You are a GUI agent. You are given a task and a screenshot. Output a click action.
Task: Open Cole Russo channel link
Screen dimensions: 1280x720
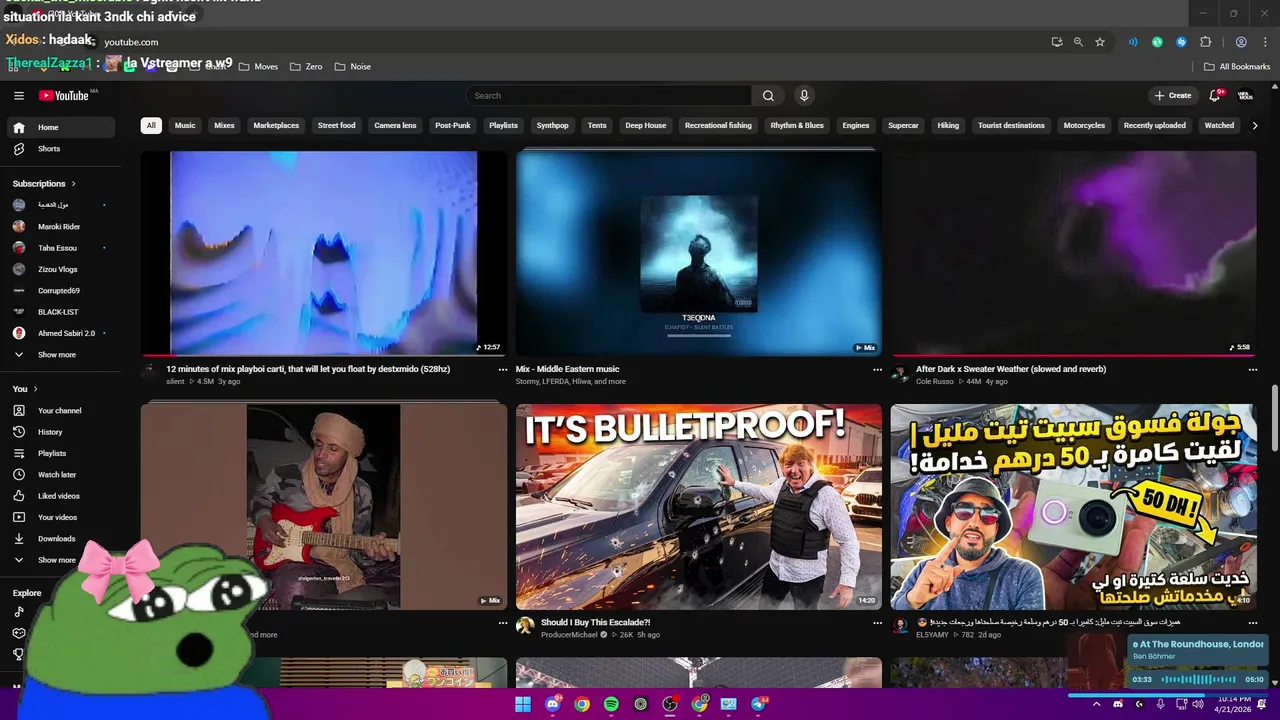tap(935, 382)
